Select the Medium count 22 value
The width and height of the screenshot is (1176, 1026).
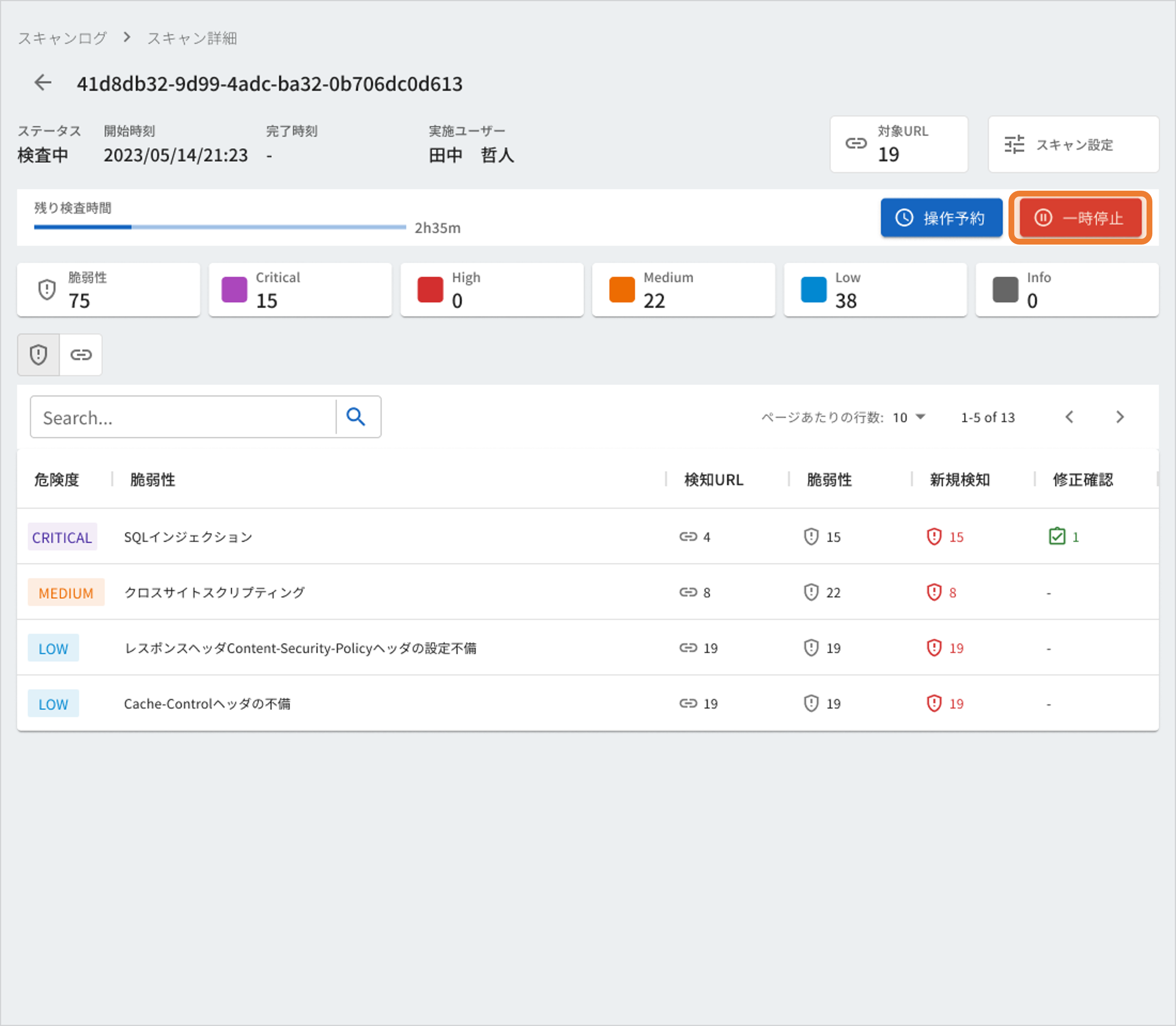pyautogui.click(x=654, y=301)
